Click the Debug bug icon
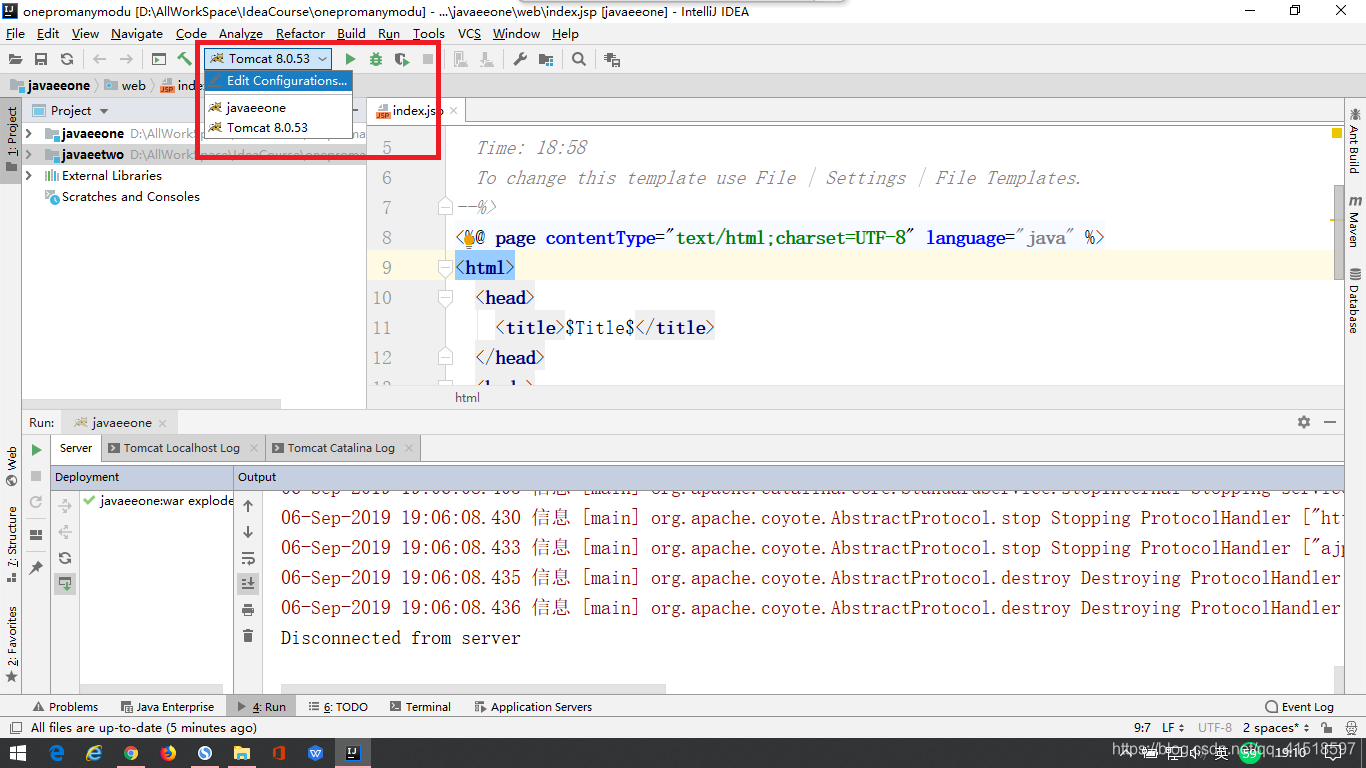 pos(376,60)
